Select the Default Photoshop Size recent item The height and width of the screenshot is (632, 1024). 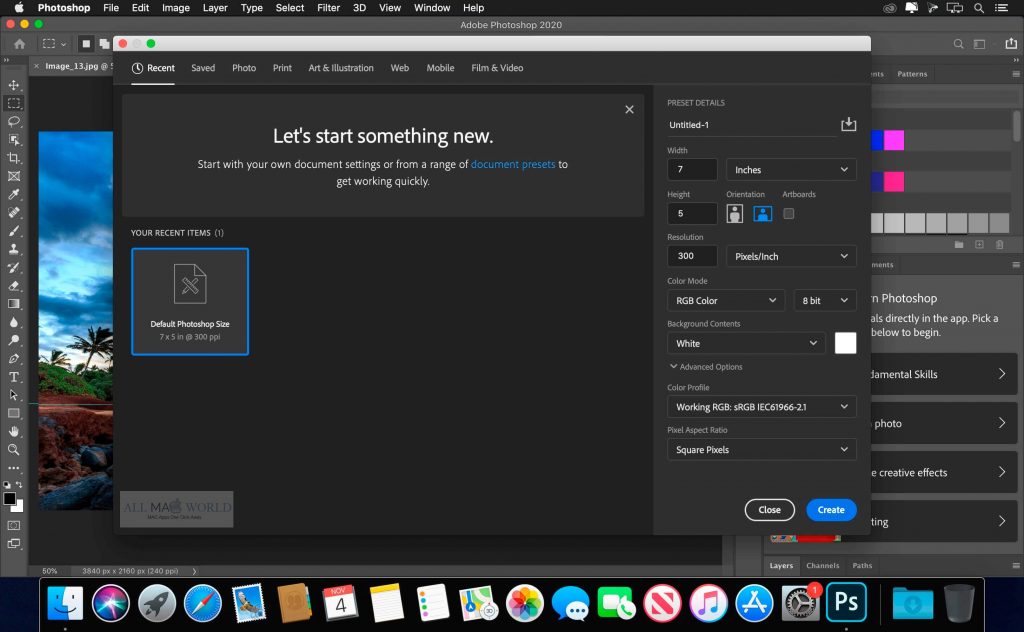[x=190, y=302]
